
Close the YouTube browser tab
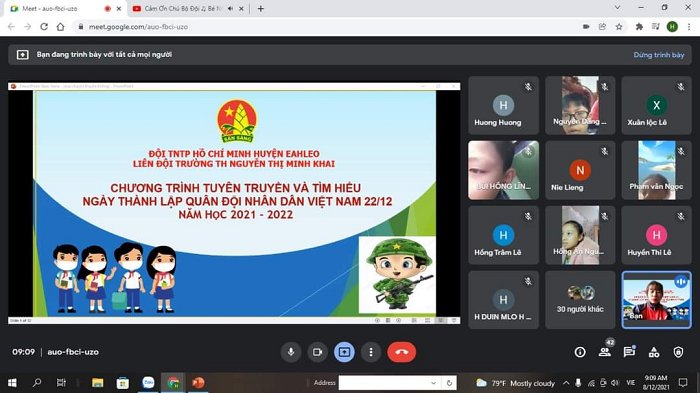[x=242, y=8]
